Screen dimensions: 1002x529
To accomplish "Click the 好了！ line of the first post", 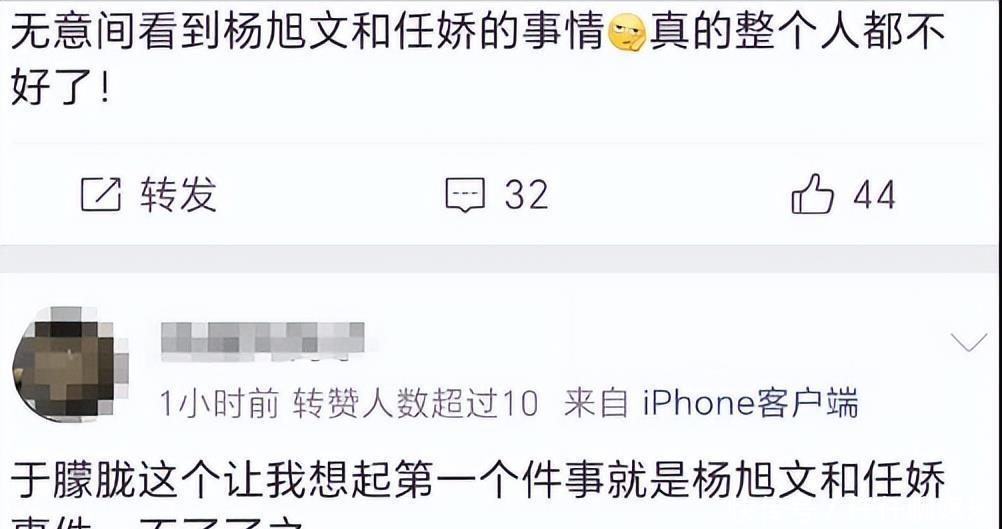I will pos(61,88).
